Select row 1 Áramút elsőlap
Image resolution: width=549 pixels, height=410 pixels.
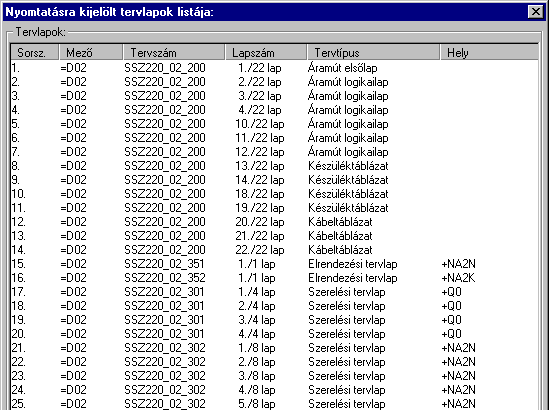274,68
